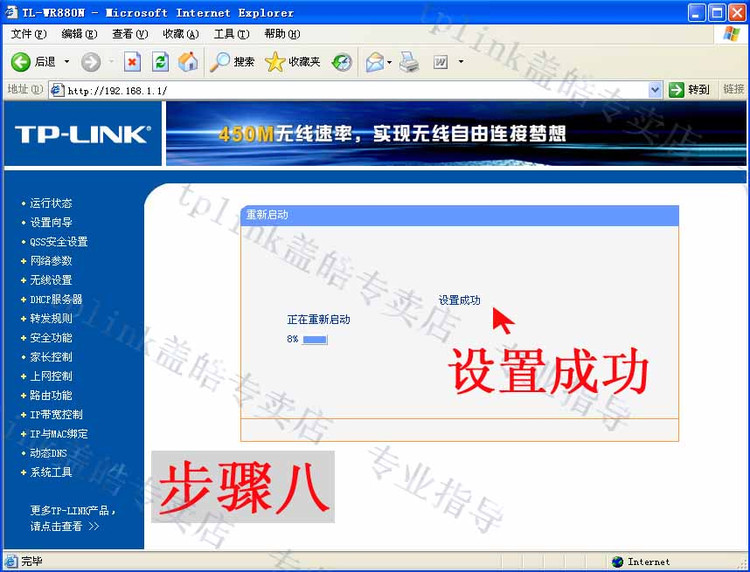Click the Refresh page icon
750x572 pixels.
(x=160, y=62)
